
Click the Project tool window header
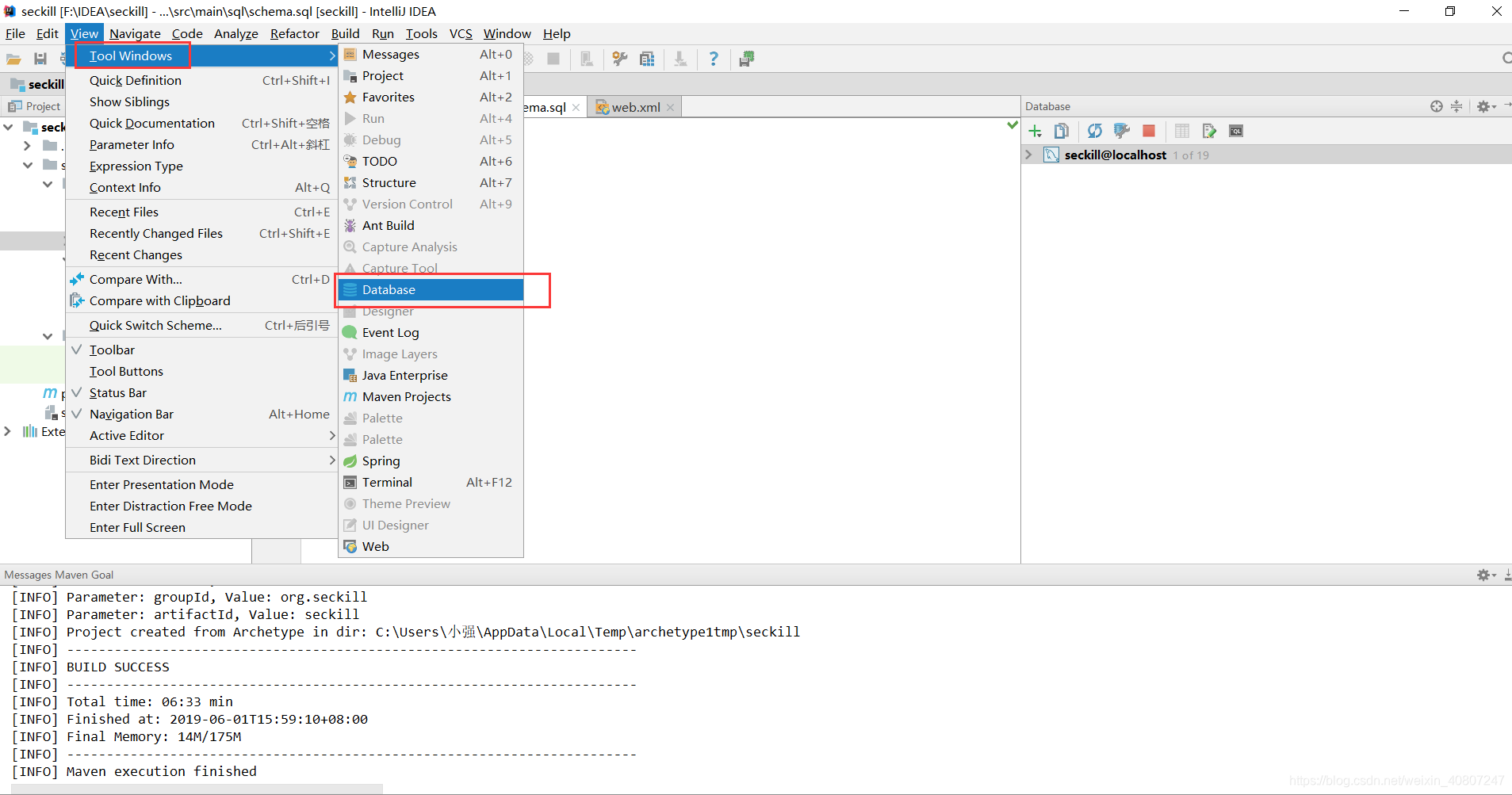pyautogui.click(x=34, y=106)
